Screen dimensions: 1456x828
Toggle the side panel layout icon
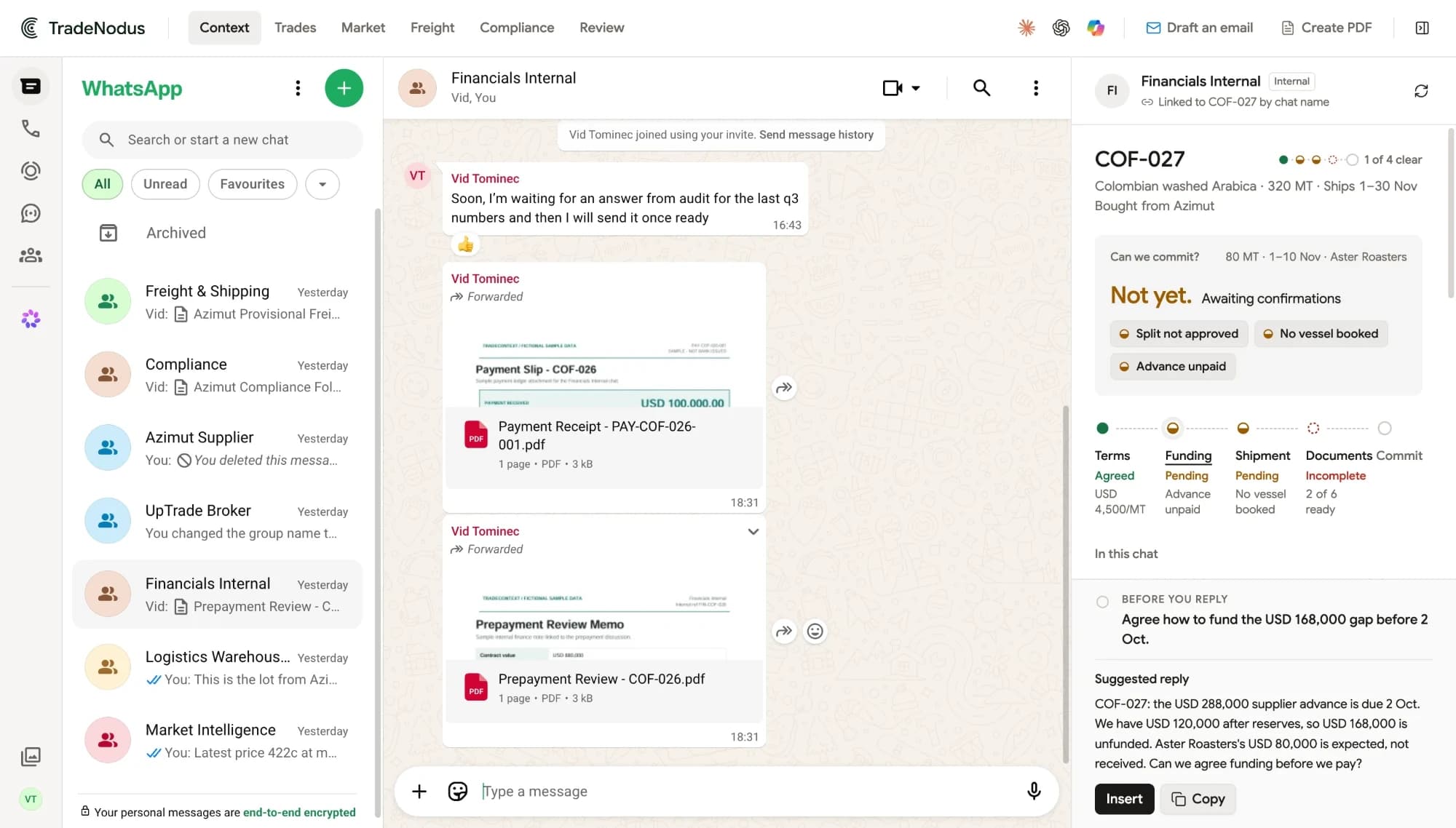point(1422,28)
